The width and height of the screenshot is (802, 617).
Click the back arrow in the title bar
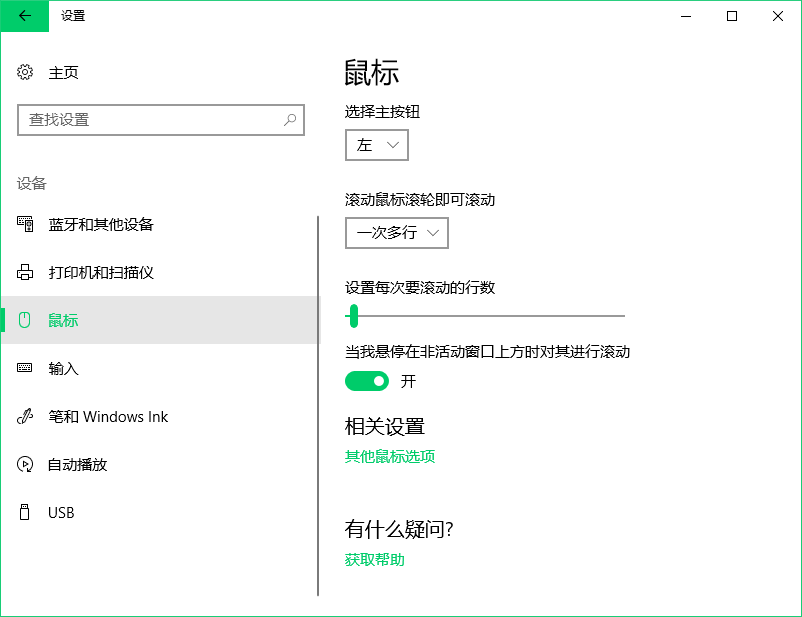click(25, 16)
